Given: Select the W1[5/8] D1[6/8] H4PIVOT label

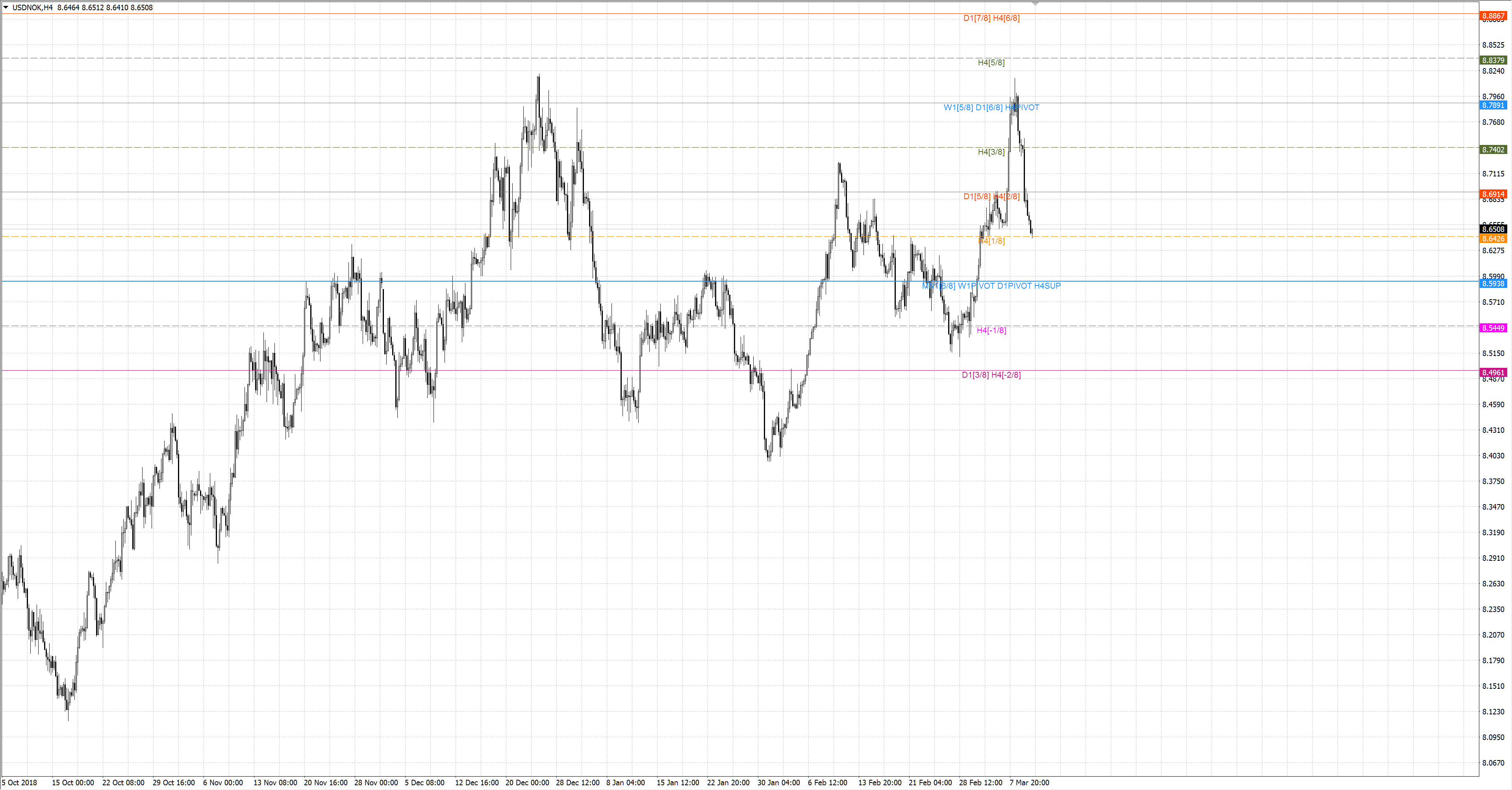Looking at the screenshot, I should 991,108.
